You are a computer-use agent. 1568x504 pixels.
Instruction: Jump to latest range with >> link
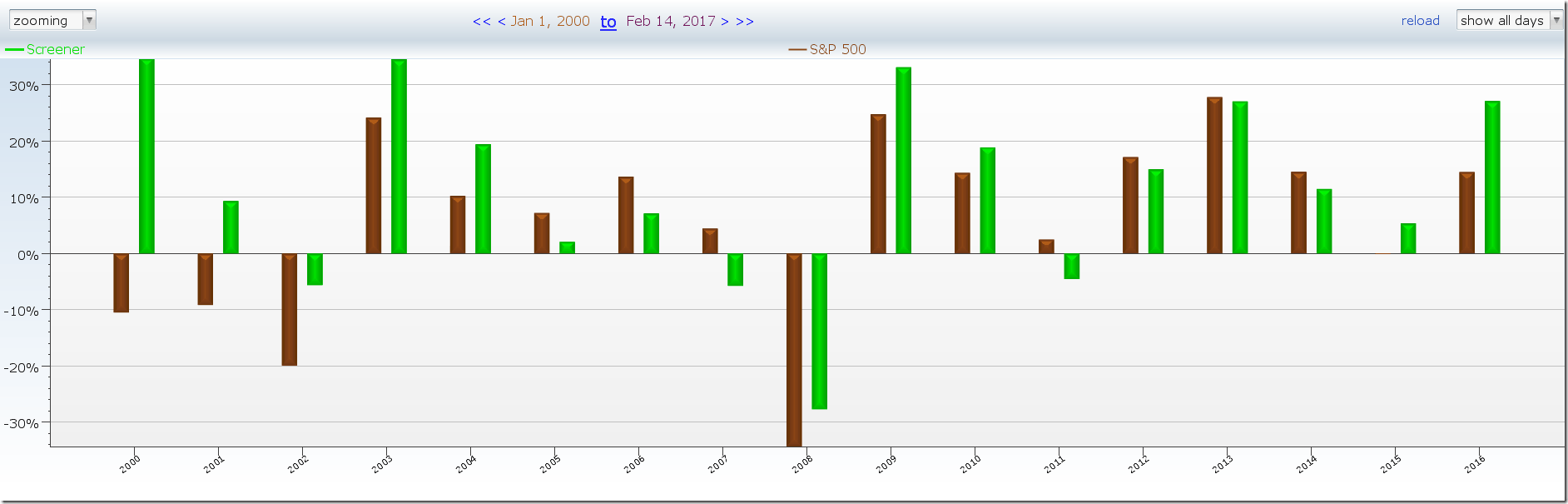coord(745,21)
